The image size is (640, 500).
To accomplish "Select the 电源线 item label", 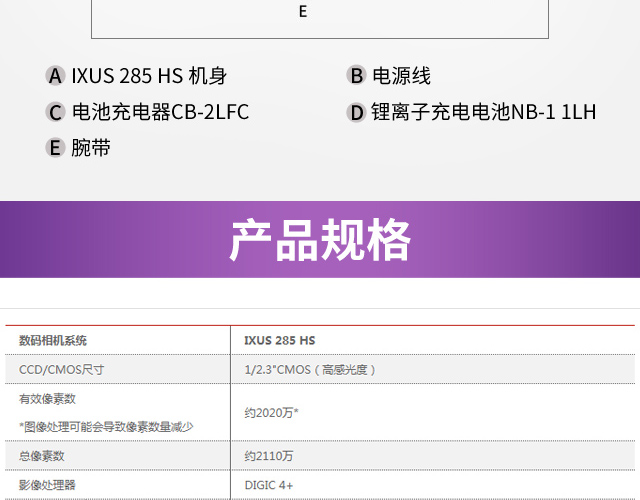I will coord(401,76).
